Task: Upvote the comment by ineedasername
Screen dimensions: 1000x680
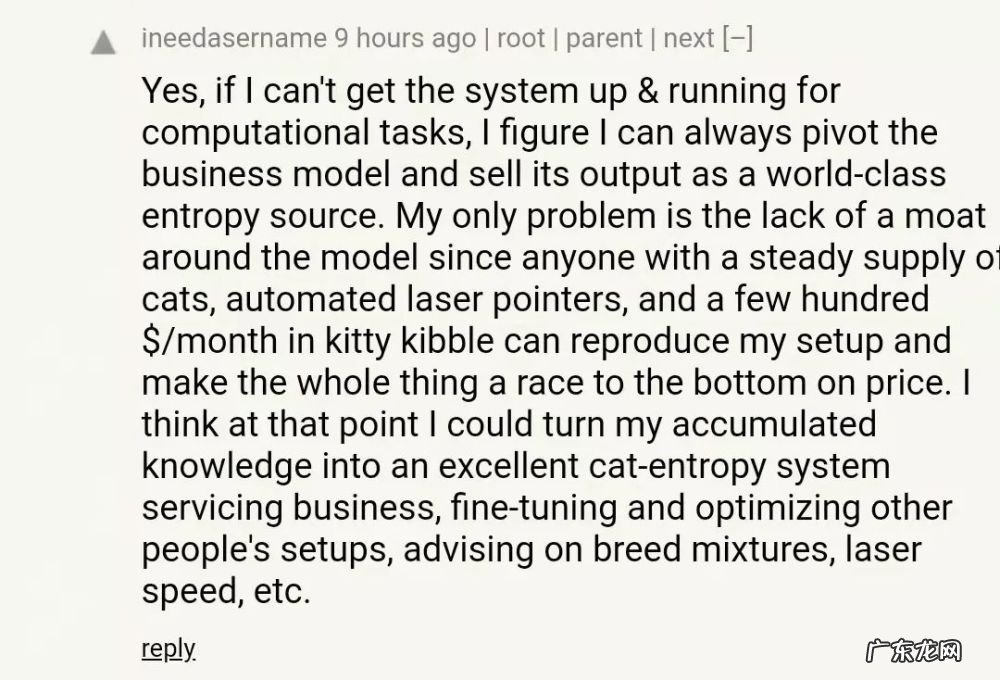Action: pyautogui.click(x=103, y=43)
